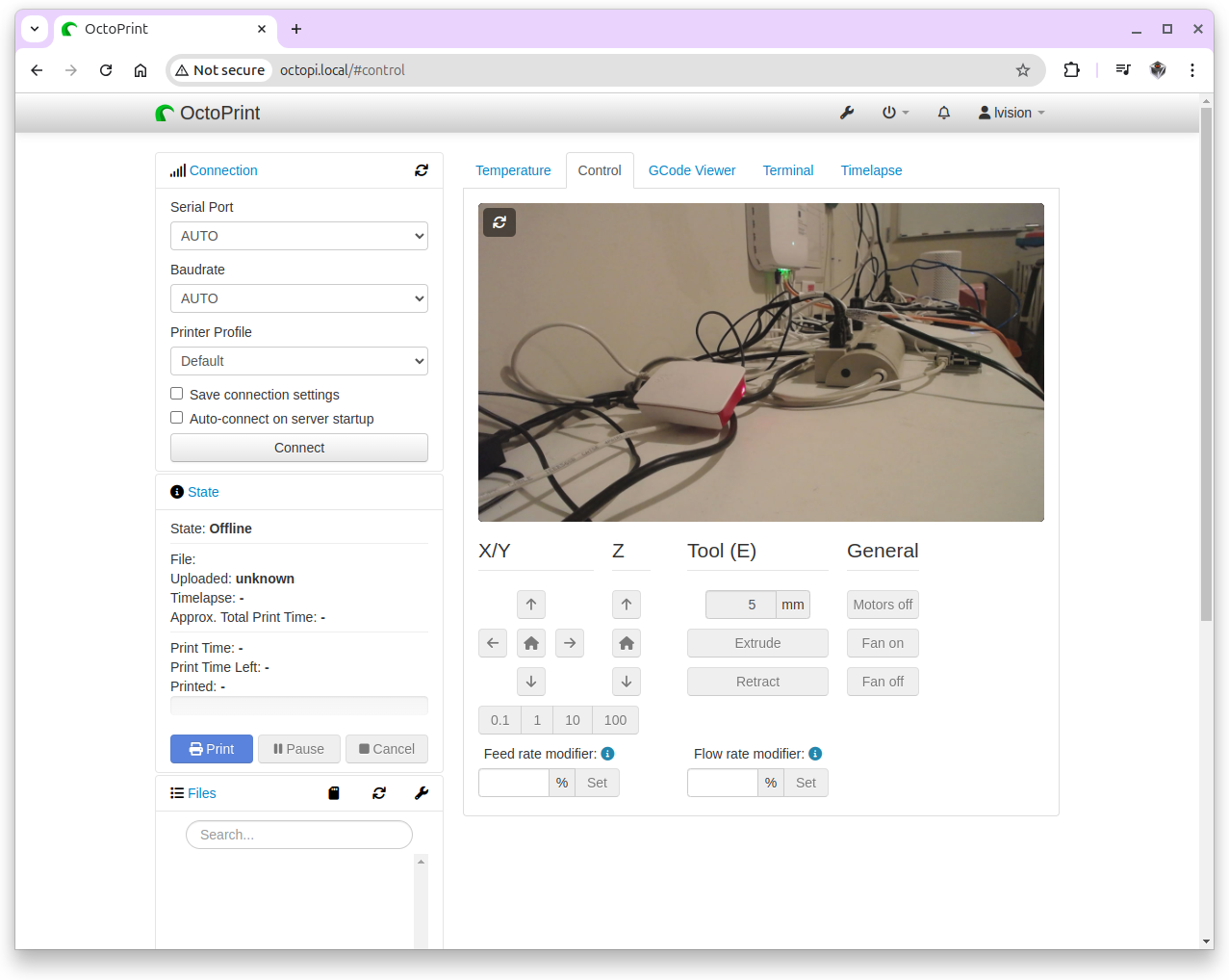Open a new browser tab
1229x980 pixels.
coord(296,29)
